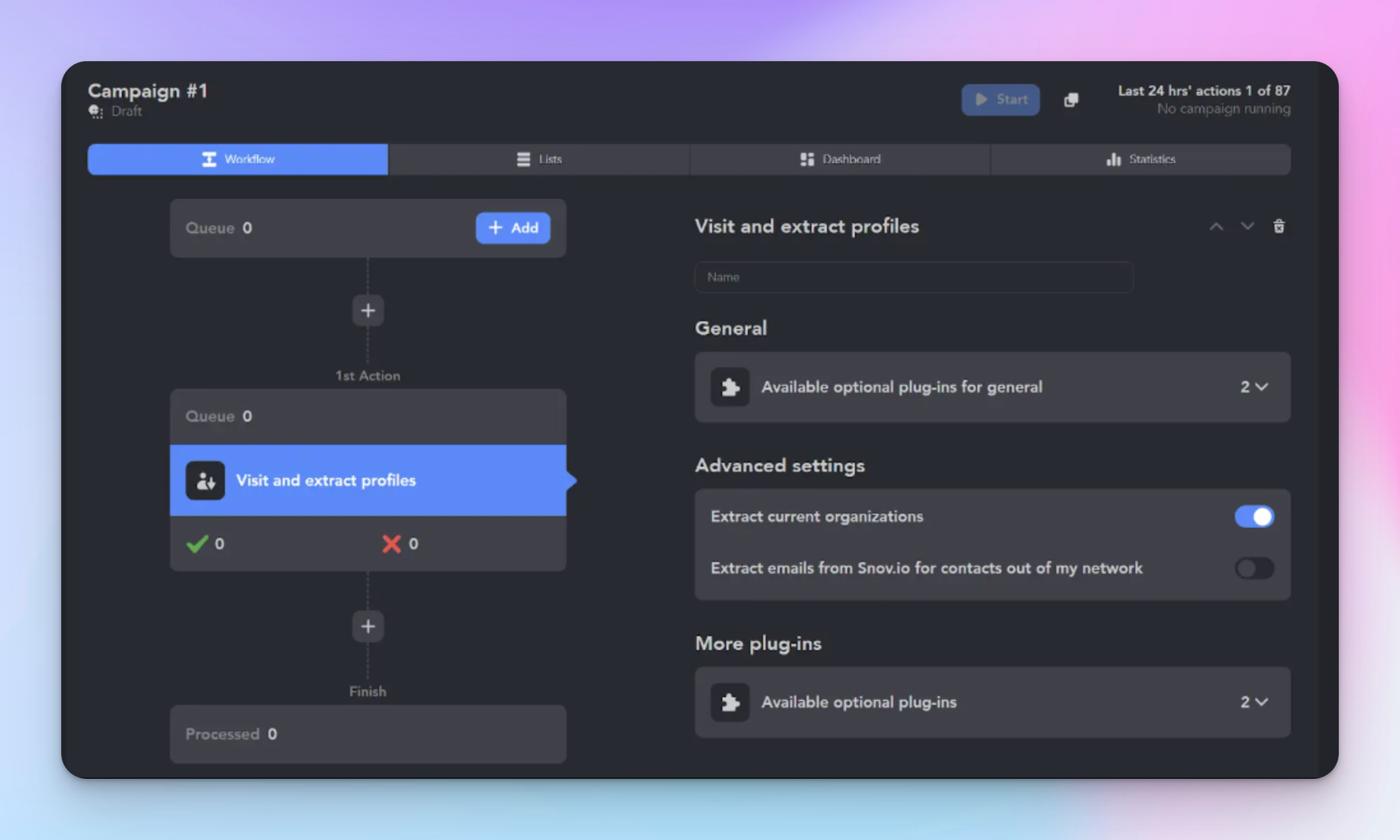The image size is (1400, 840).
Task: Open the Dashboard tab
Action: 840,159
